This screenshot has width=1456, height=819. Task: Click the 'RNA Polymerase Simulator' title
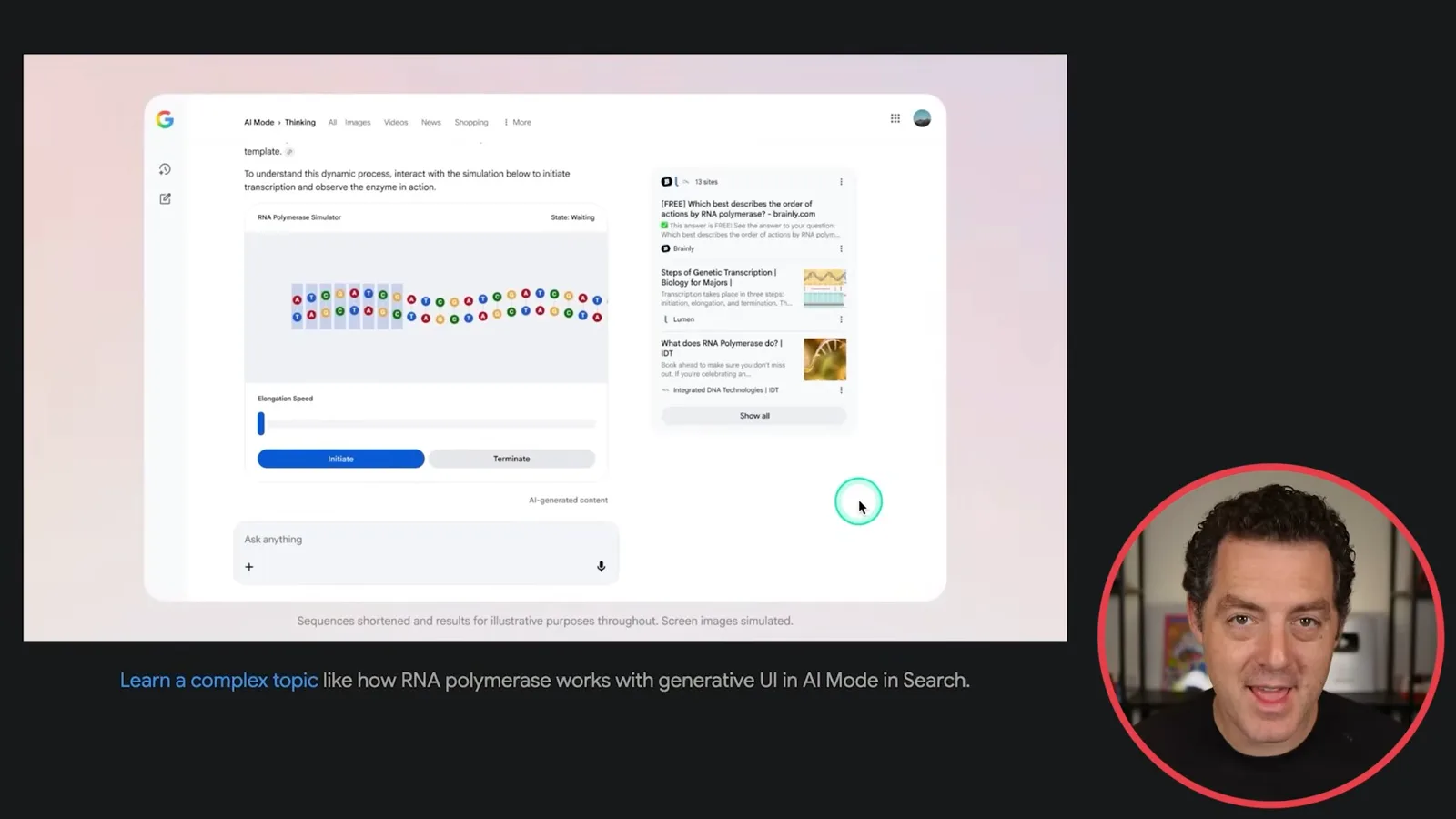coord(299,217)
